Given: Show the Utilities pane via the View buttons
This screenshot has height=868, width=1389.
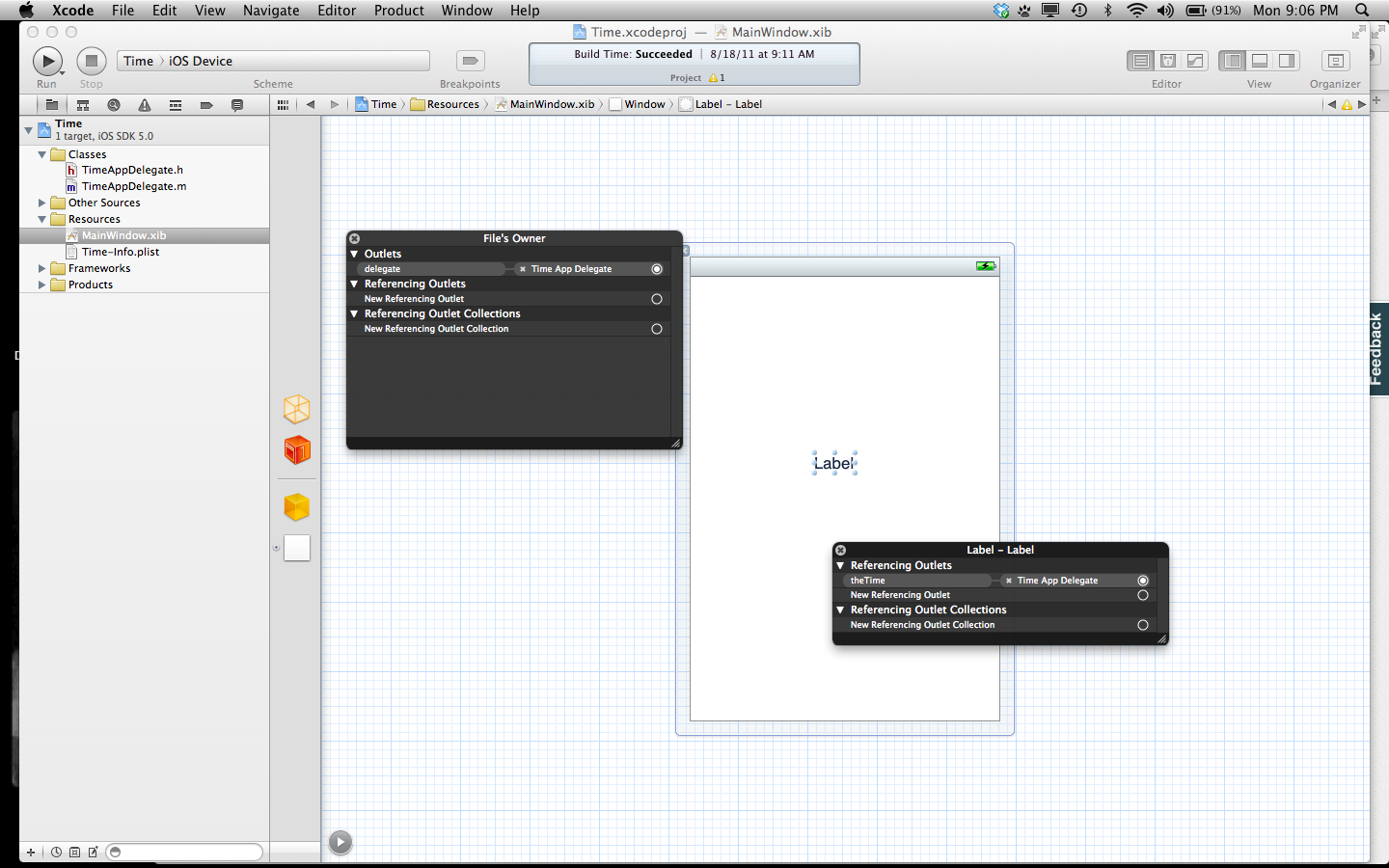Looking at the screenshot, I should tap(1286, 61).
